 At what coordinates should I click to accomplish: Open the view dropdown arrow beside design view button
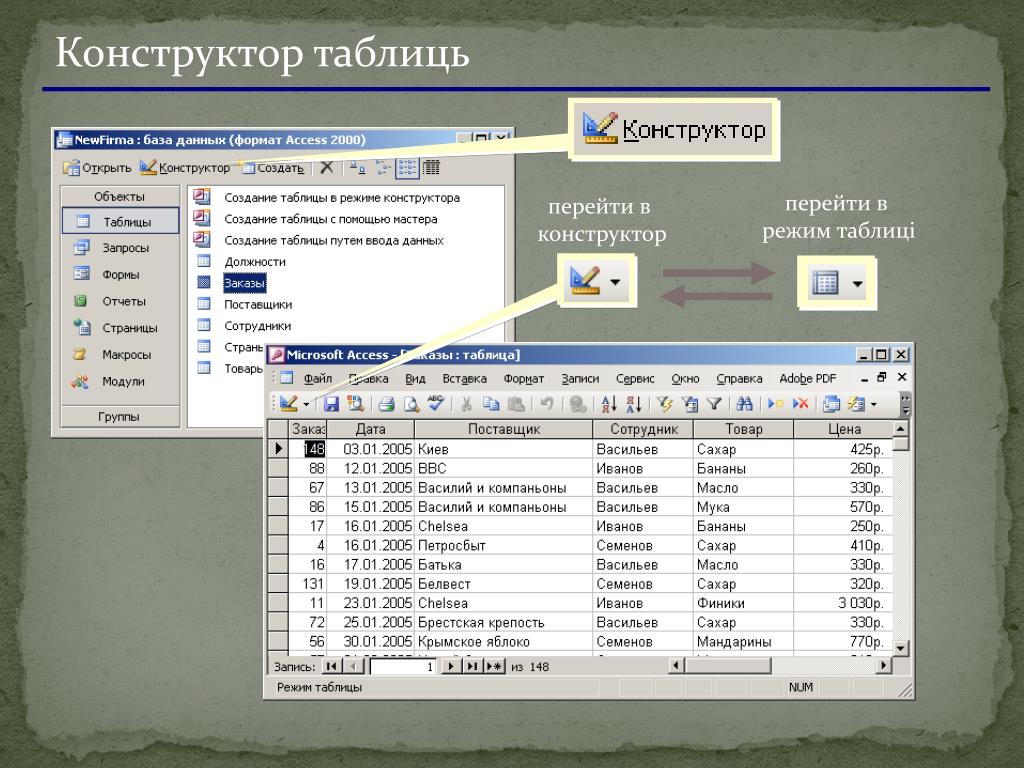[306, 404]
